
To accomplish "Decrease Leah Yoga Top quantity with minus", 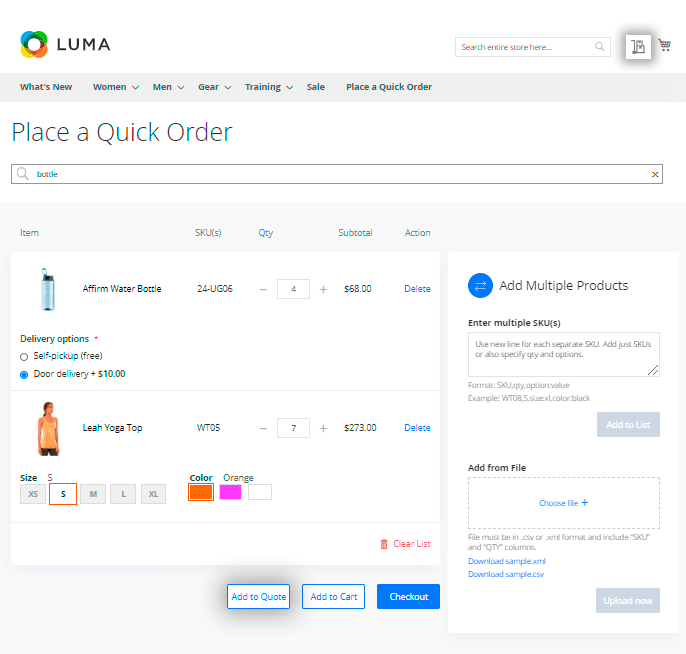I will 263,428.
